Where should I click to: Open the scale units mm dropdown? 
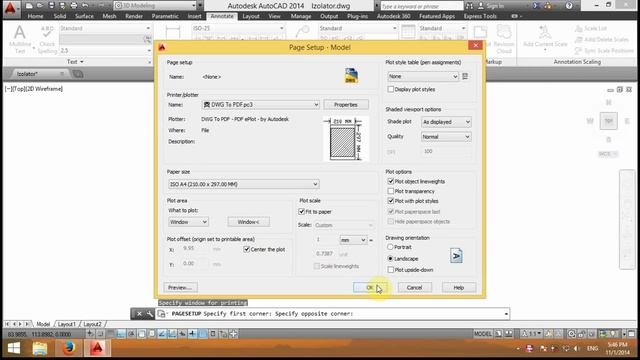(353, 240)
